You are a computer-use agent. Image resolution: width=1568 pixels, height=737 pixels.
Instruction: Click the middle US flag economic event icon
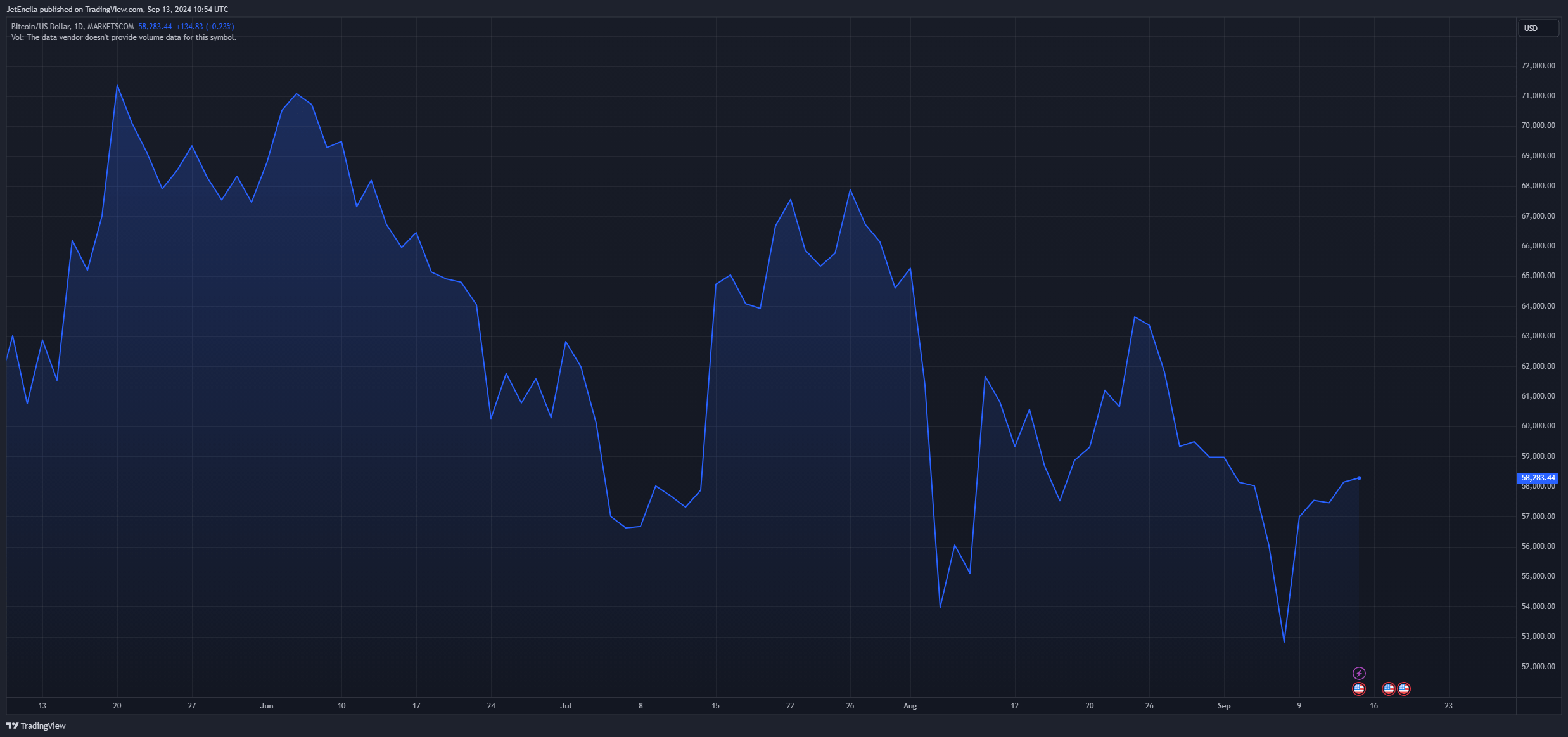pos(1389,689)
